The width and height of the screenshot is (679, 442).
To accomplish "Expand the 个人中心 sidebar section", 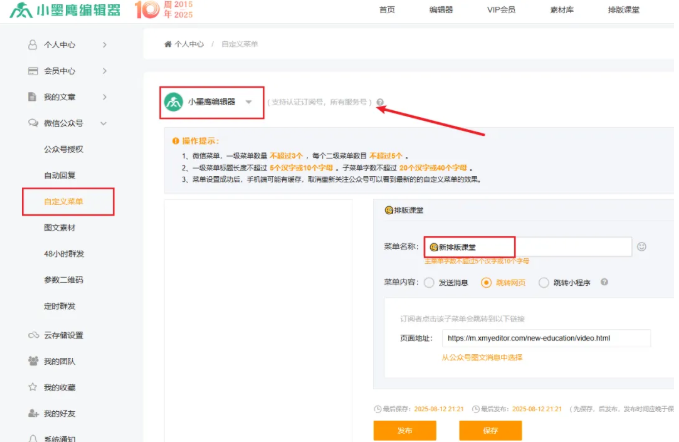I will [104, 45].
